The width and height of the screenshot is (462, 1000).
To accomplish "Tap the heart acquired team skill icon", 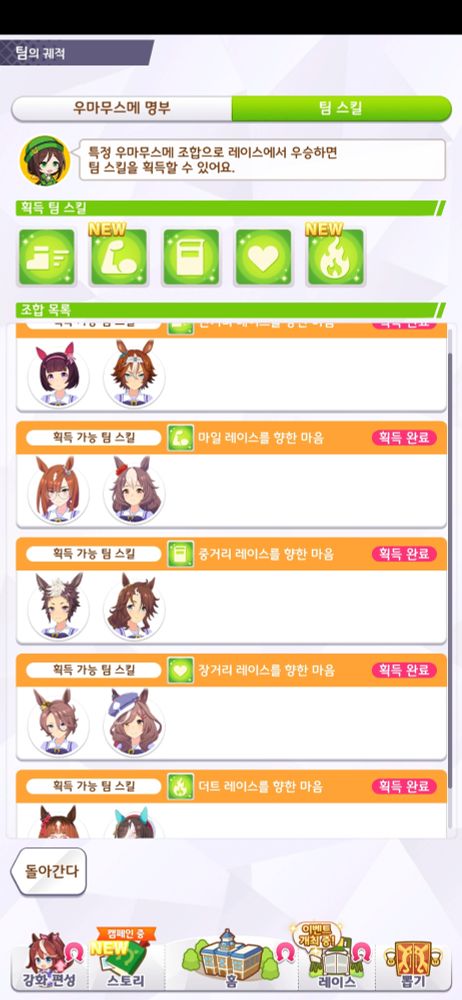I will 264,257.
